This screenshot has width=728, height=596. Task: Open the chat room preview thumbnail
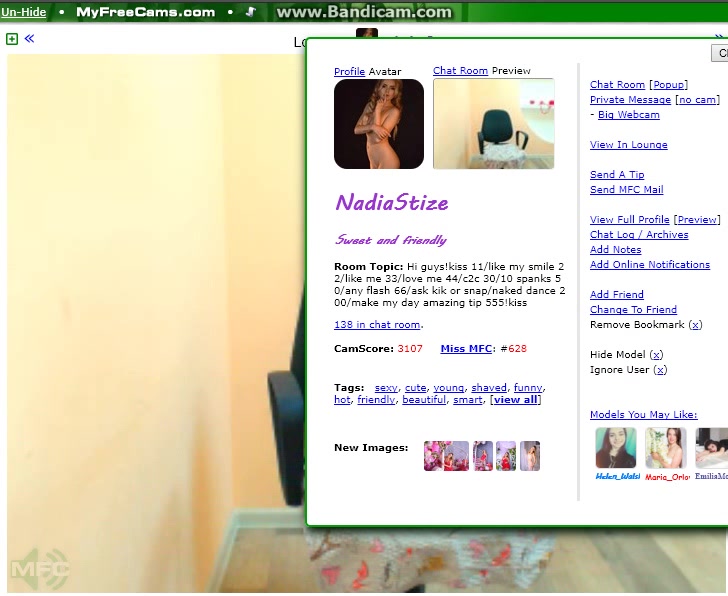493,124
